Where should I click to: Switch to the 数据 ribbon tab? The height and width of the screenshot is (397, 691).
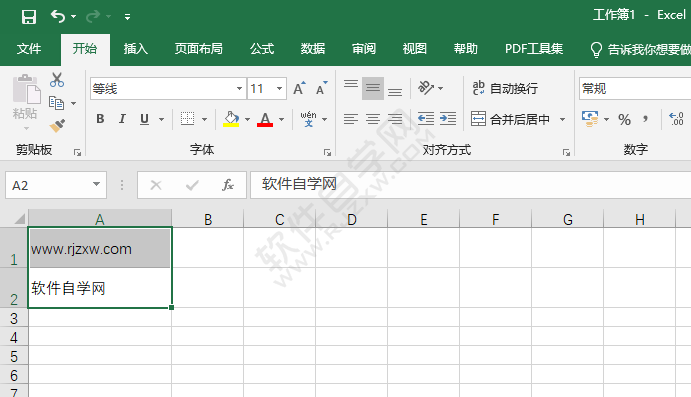click(313, 48)
